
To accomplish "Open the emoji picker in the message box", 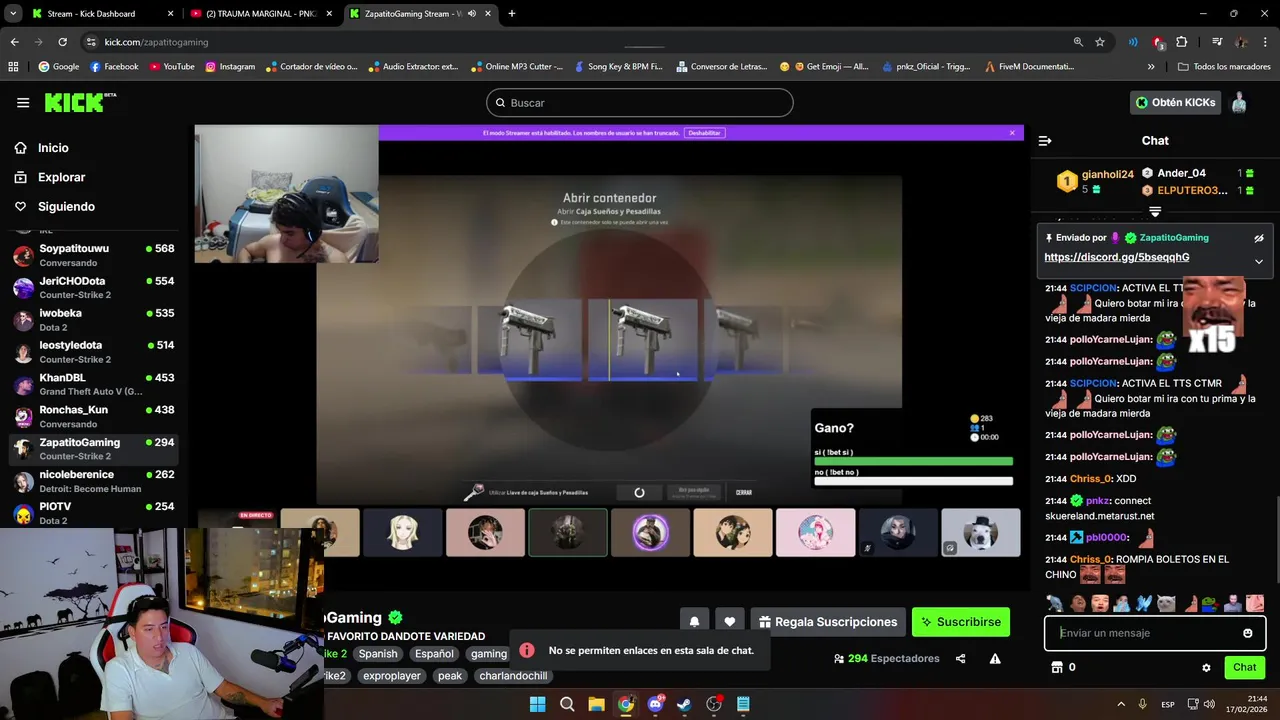I will 1247,633.
